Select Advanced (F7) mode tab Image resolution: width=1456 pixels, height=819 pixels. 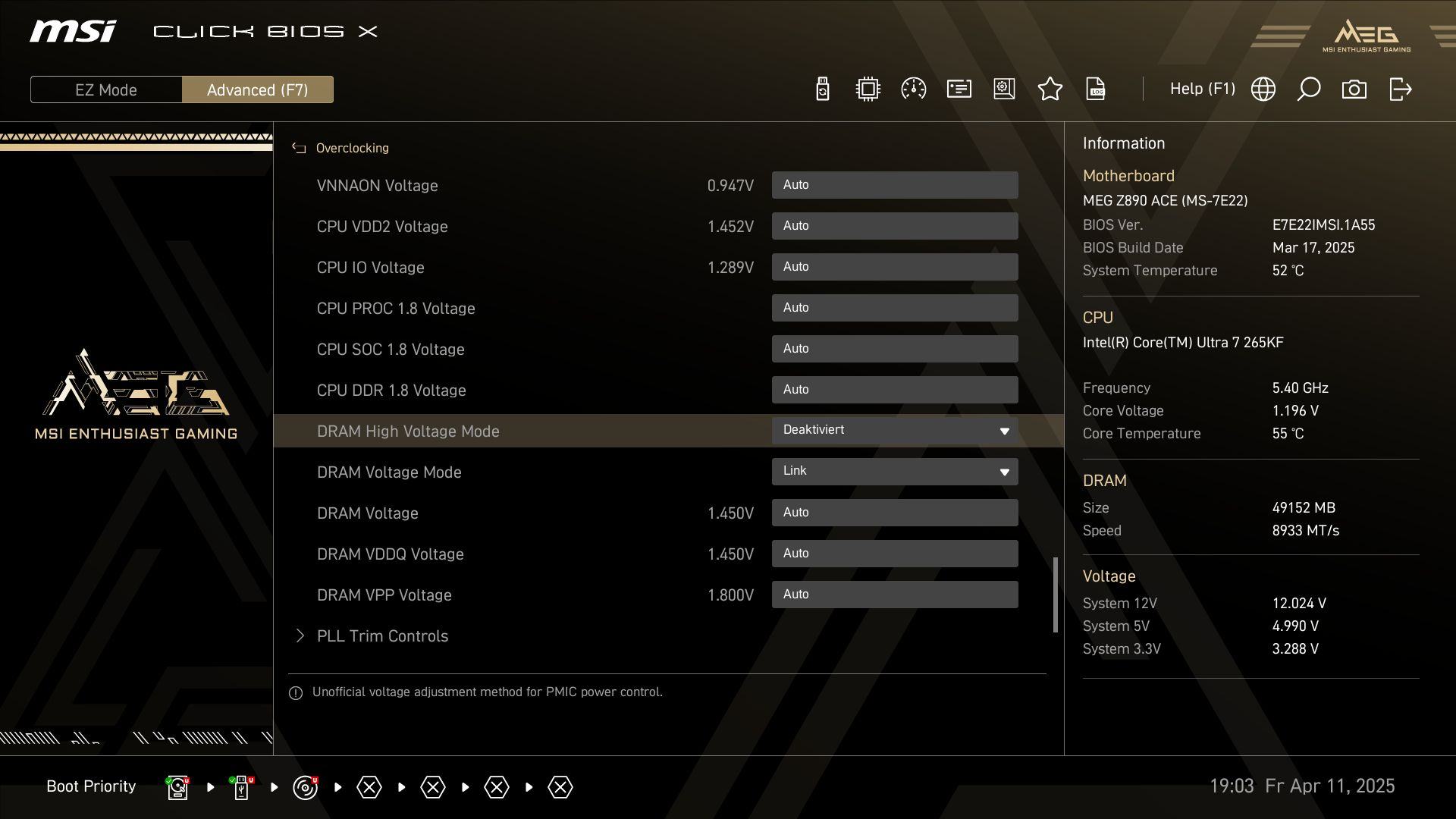tap(257, 89)
